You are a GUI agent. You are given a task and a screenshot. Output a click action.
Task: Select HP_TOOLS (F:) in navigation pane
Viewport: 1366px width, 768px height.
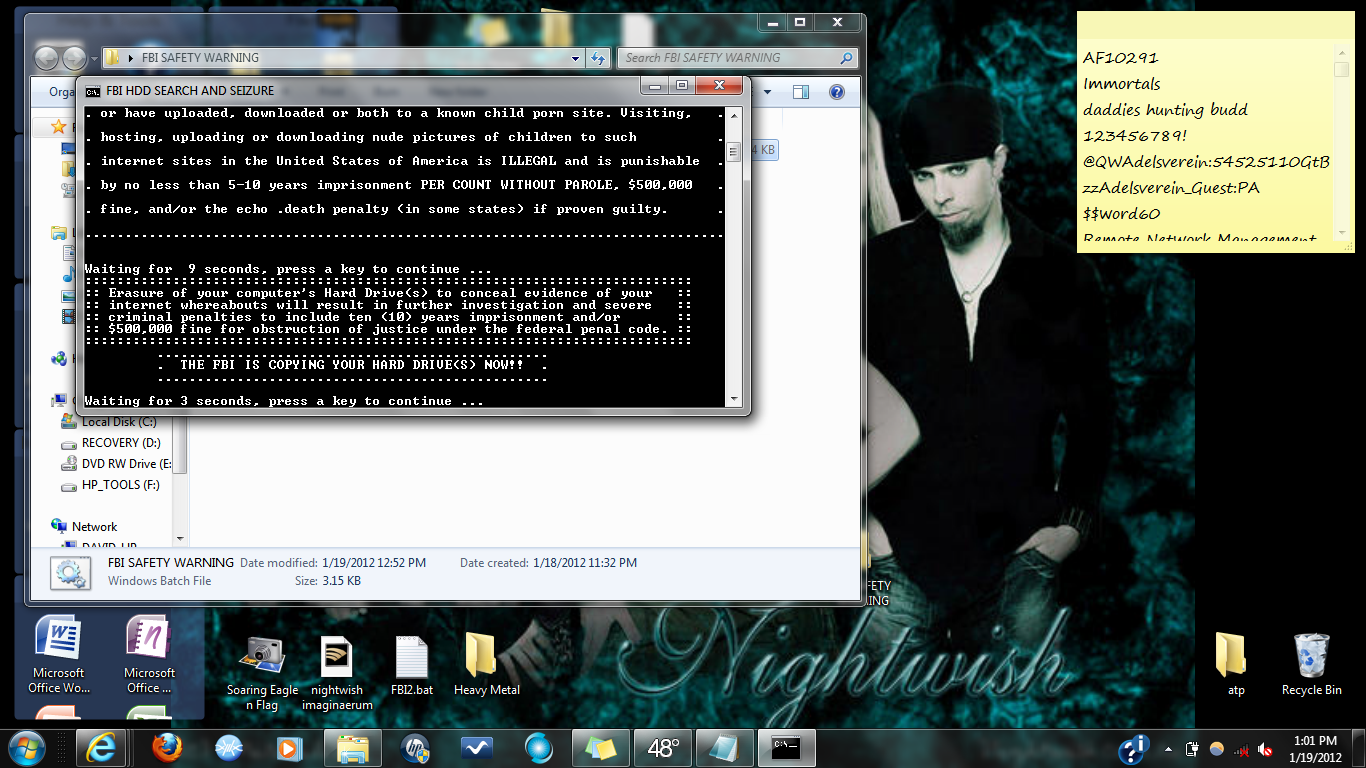click(120, 486)
